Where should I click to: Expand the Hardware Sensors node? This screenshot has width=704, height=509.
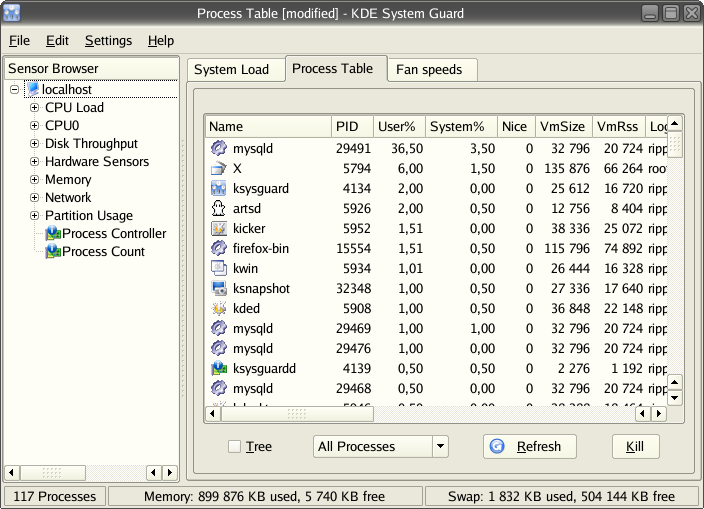pyautogui.click(x=34, y=162)
